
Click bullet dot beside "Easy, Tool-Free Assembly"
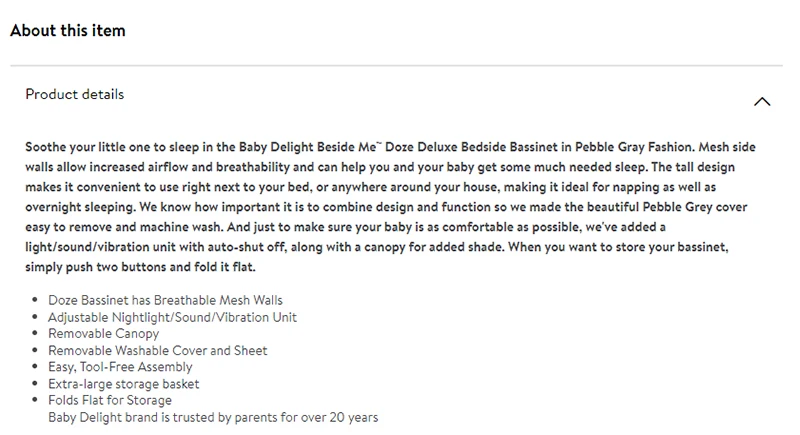pyautogui.click(x=36, y=367)
